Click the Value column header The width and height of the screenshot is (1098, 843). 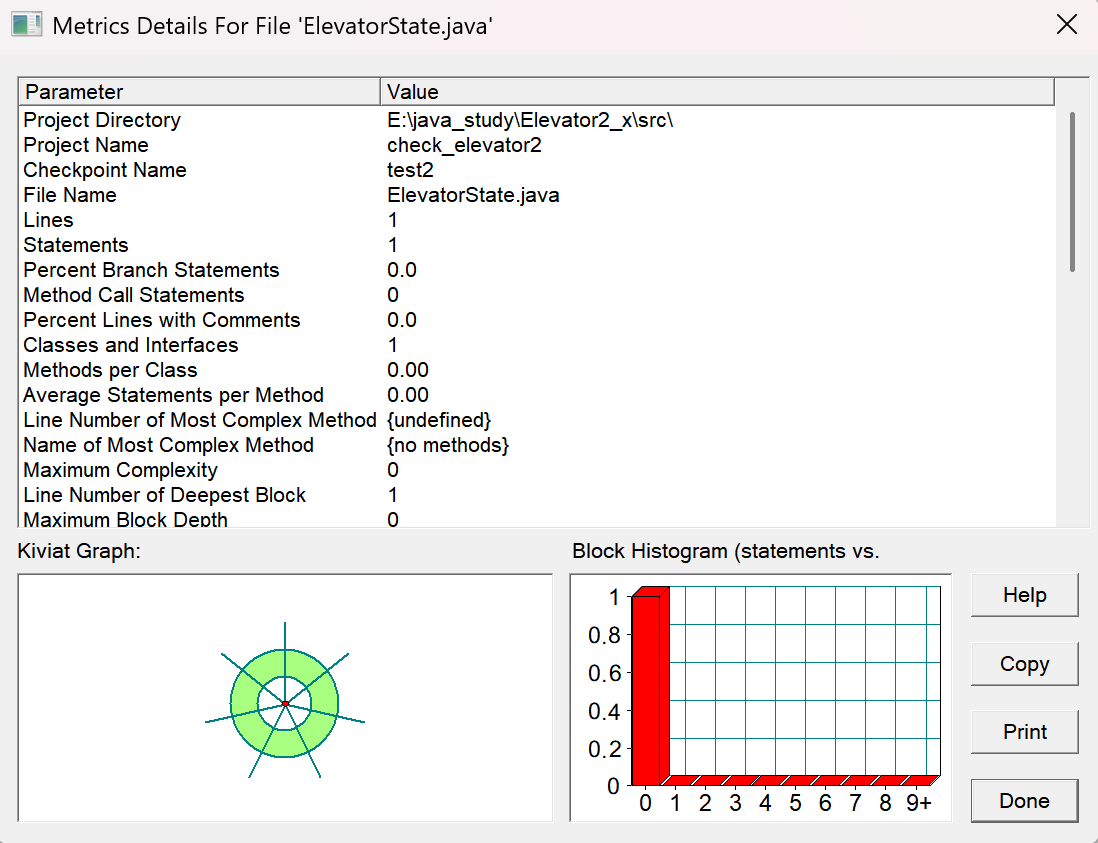pyautogui.click(x=718, y=92)
